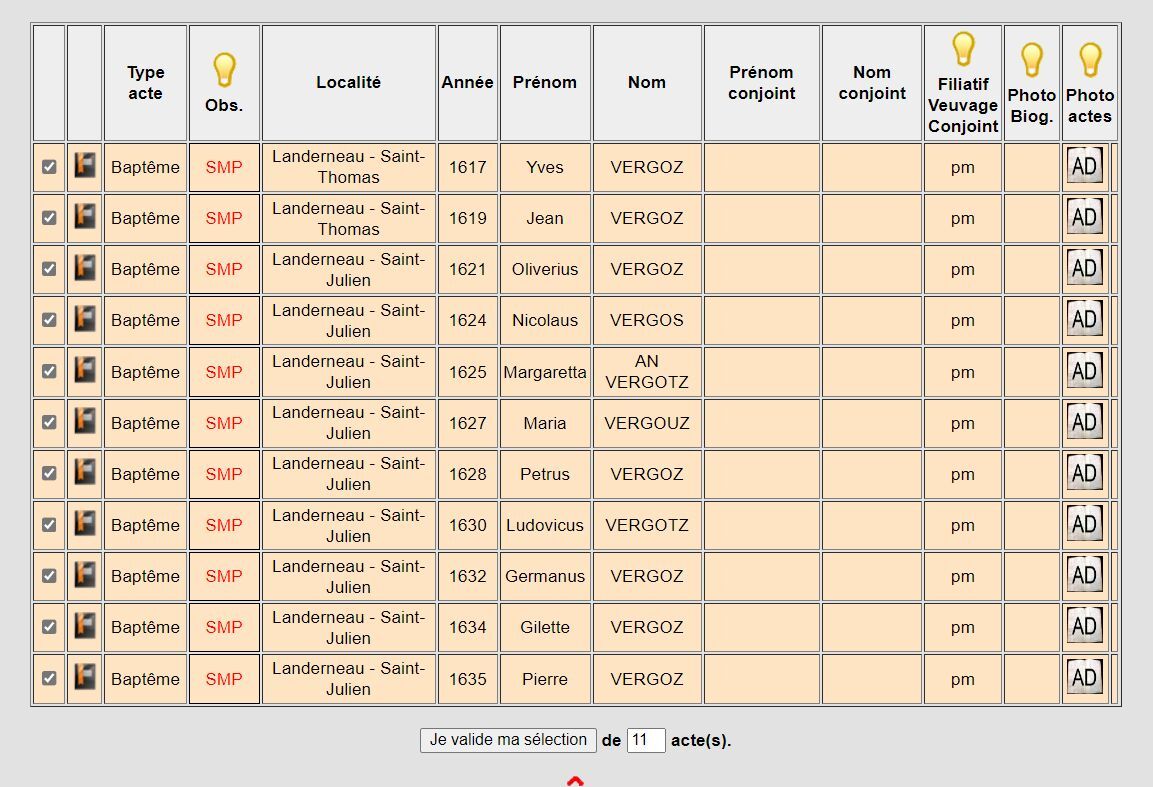Image resolution: width=1153 pixels, height=787 pixels.
Task: Click Je valide ma sélection button
Action: click(508, 740)
